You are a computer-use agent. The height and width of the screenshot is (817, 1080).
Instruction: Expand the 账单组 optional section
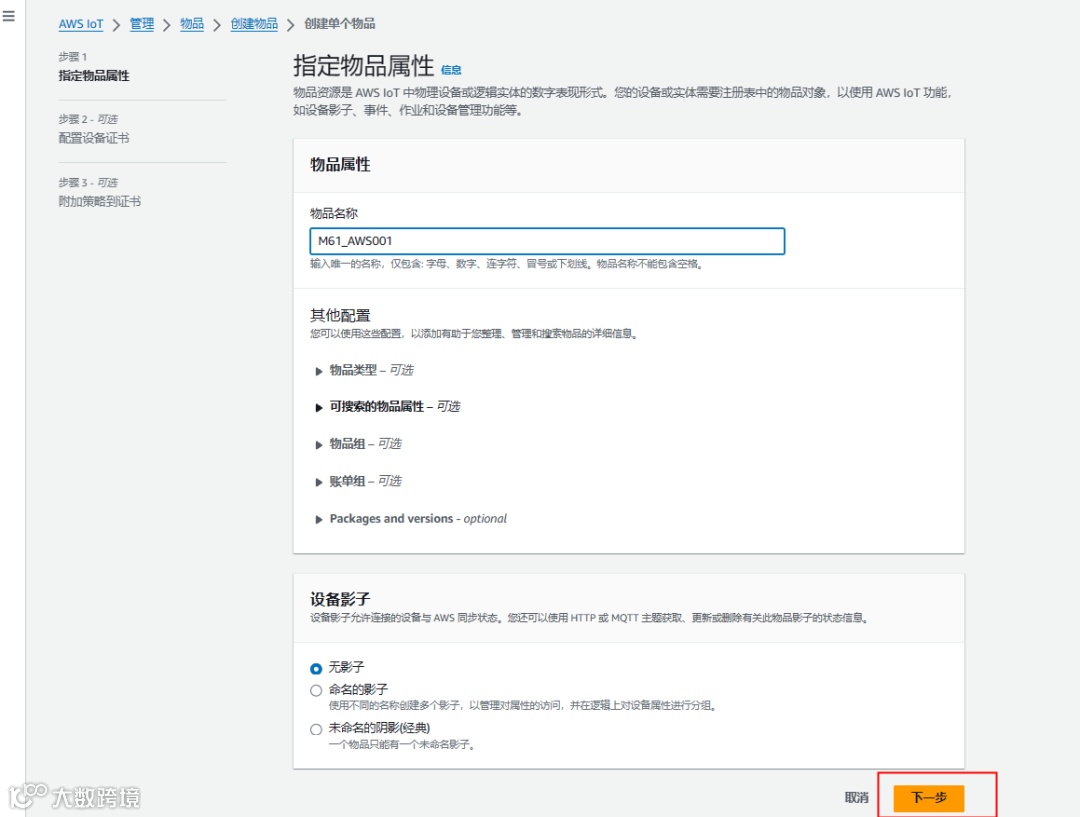coord(358,482)
